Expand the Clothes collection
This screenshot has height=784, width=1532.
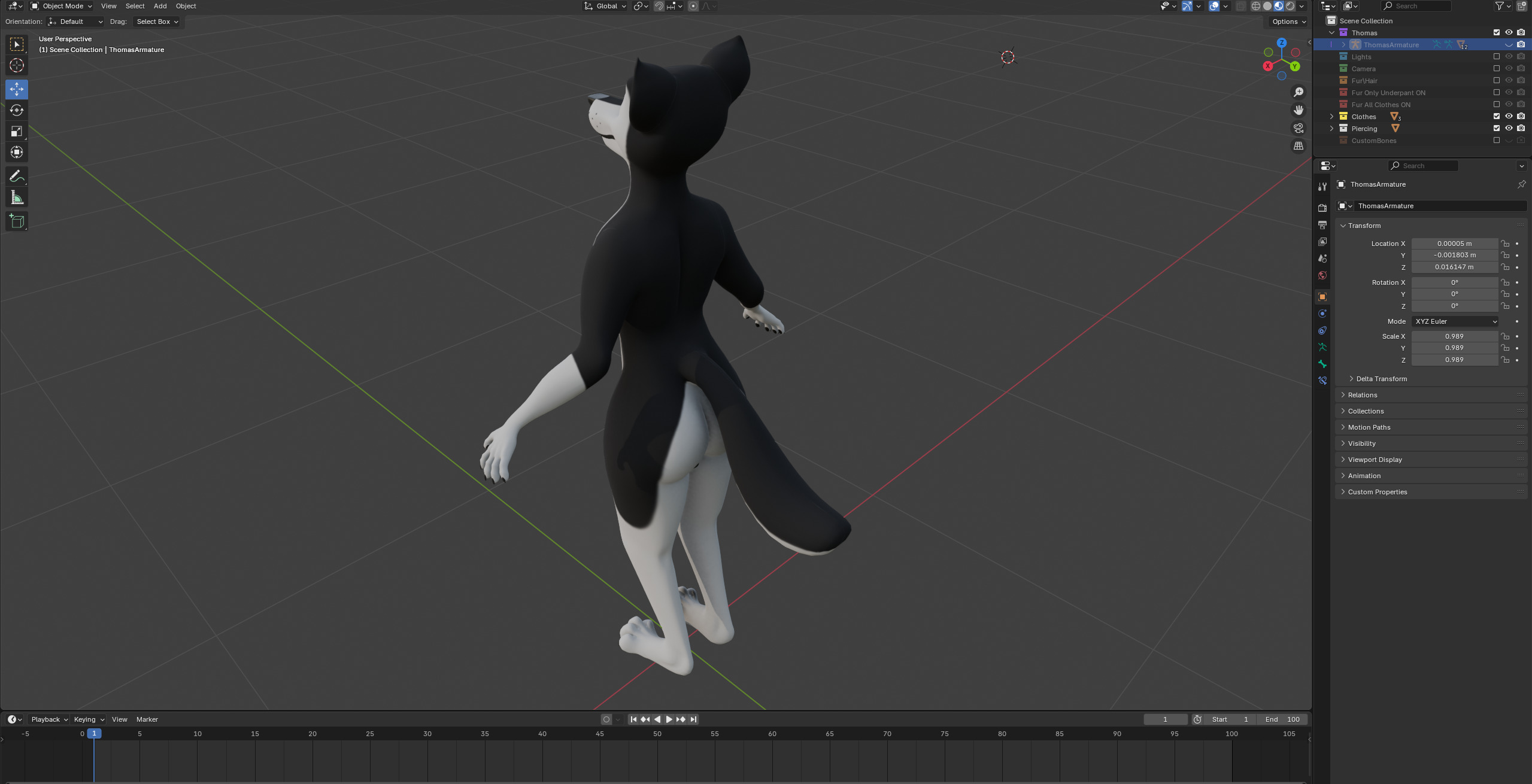pyautogui.click(x=1331, y=117)
